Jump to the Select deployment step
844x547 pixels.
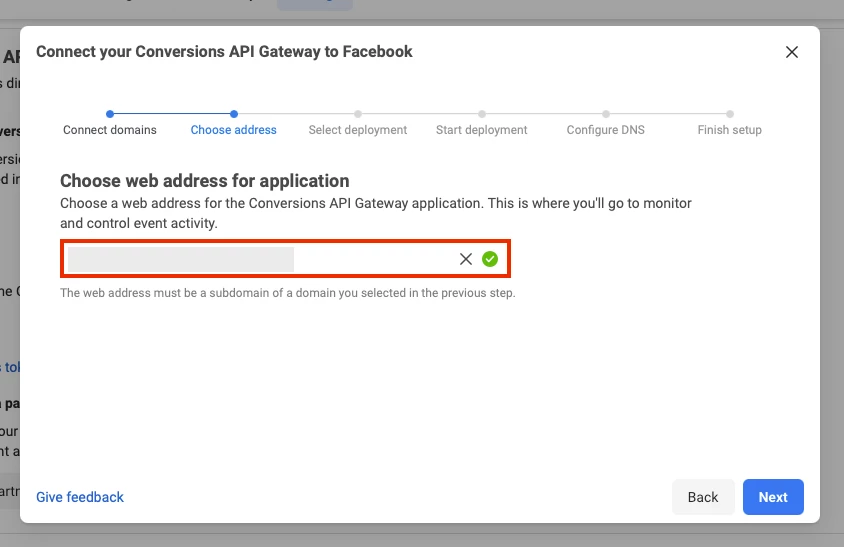pyautogui.click(x=358, y=130)
